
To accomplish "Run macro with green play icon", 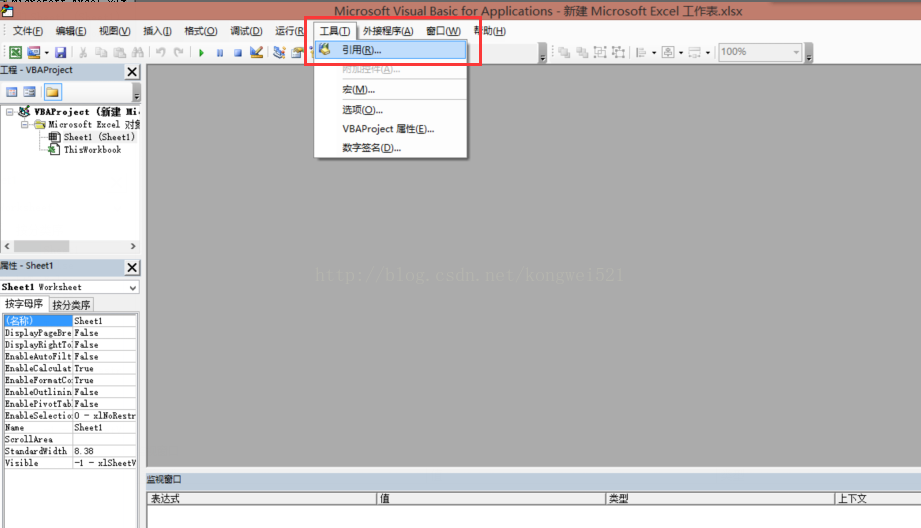I will click(201, 52).
